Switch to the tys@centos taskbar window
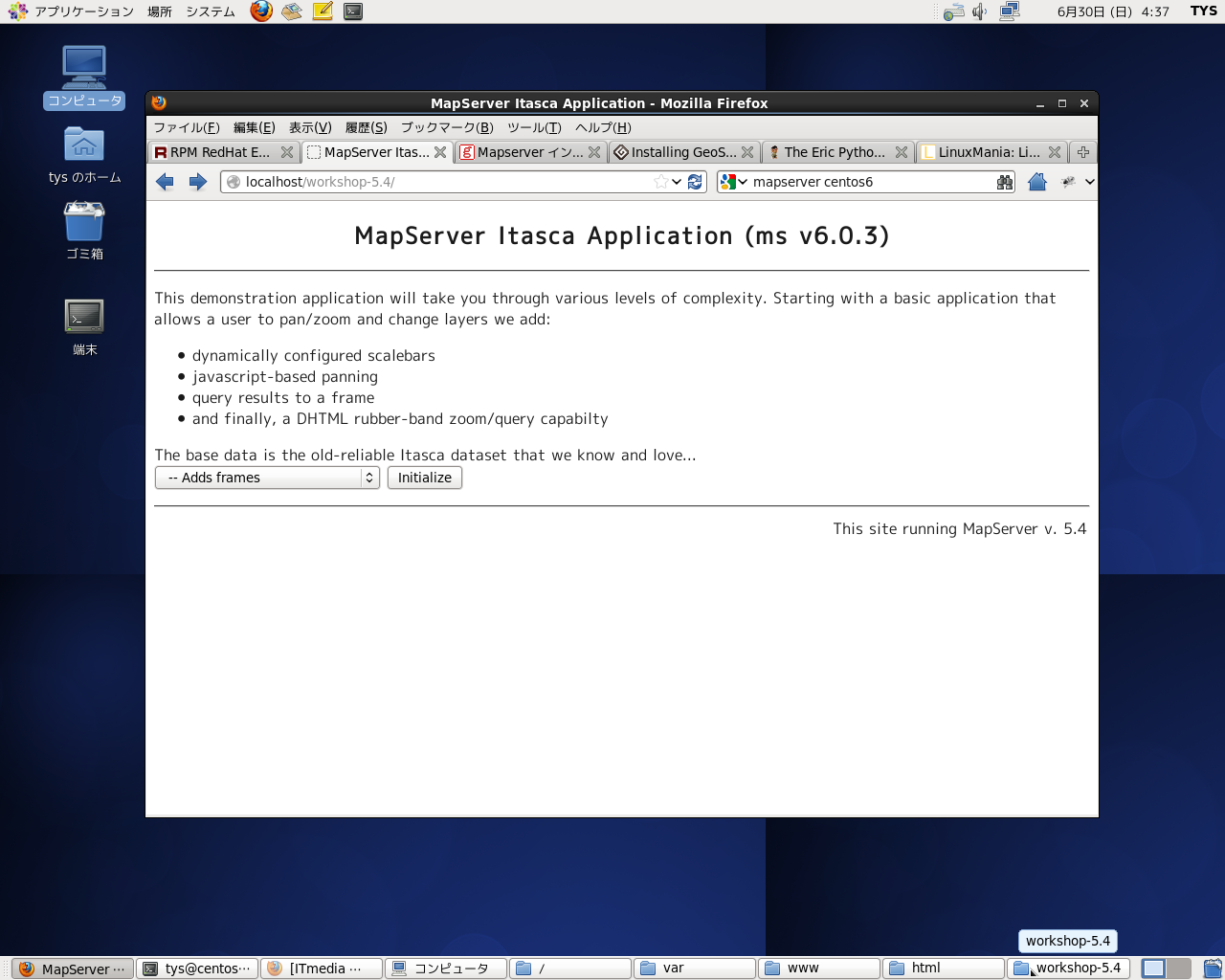This screenshot has width=1225, height=980. click(x=198, y=969)
